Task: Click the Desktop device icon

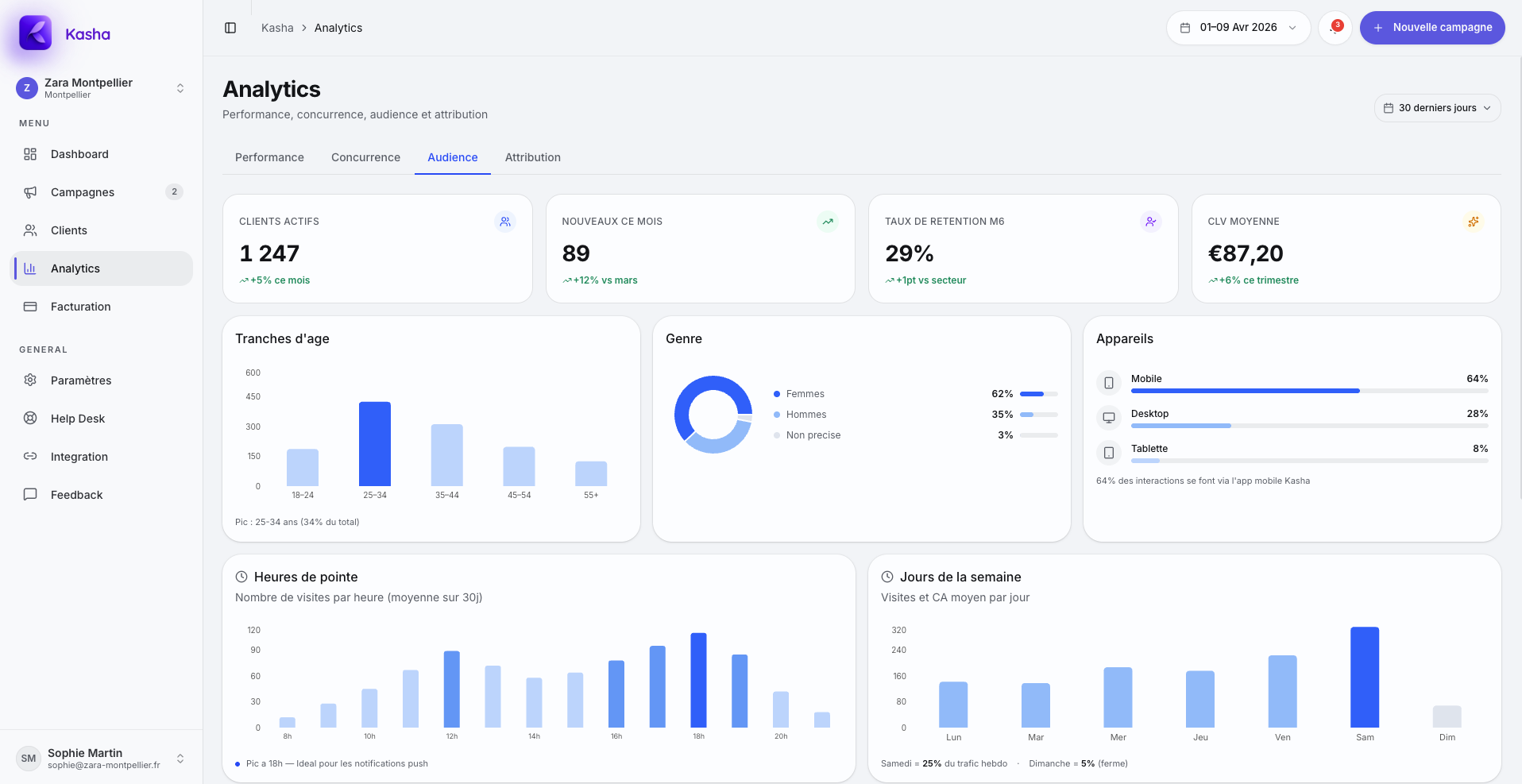Action: [1109, 418]
